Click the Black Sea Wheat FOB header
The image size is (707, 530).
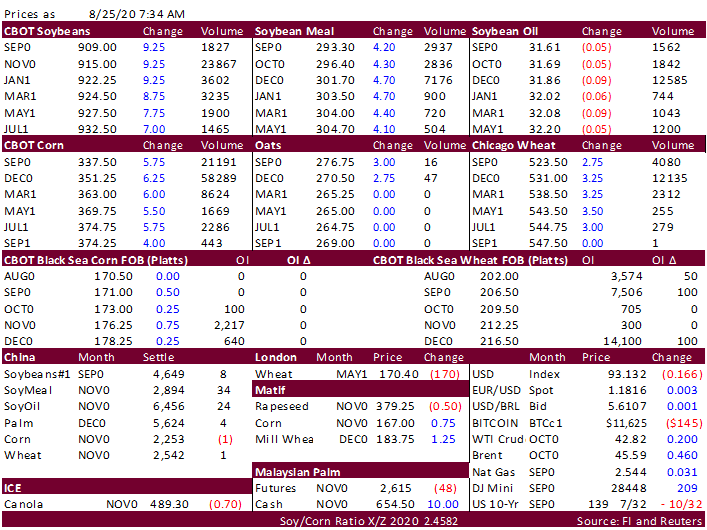[x=470, y=260]
